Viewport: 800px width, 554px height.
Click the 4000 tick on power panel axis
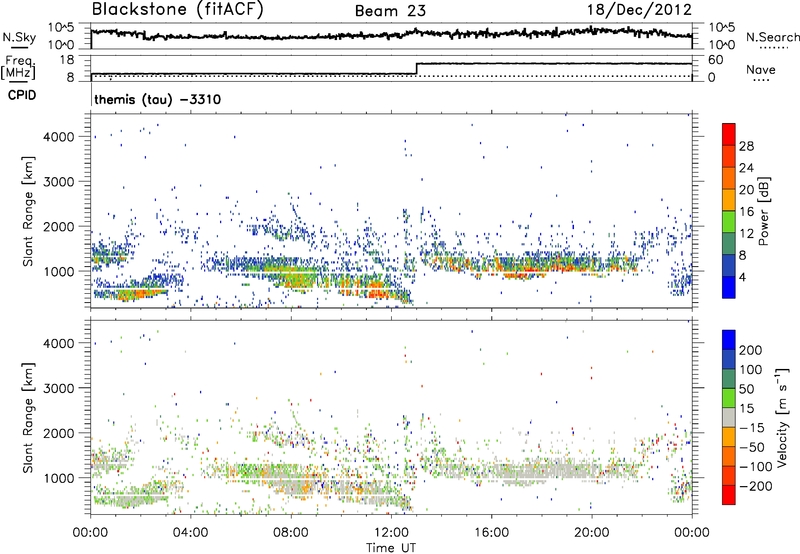pos(59,137)
